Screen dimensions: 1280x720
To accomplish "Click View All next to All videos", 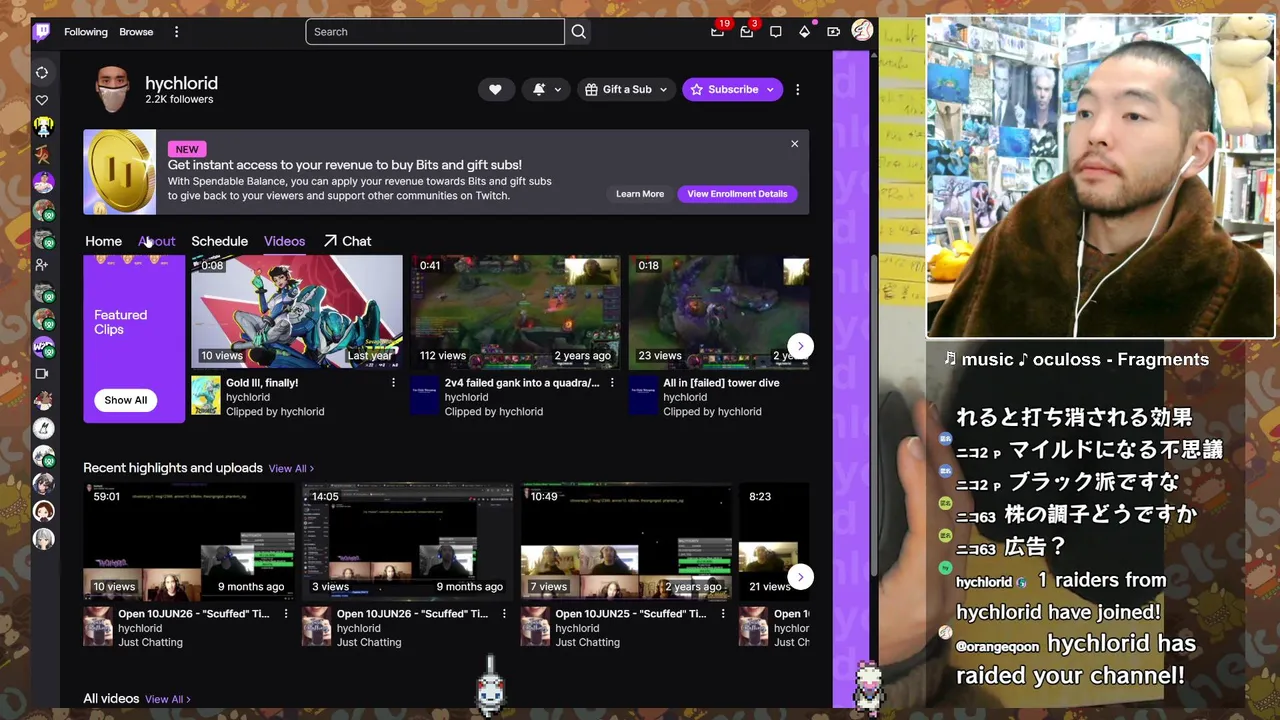I will click(167, 699).
